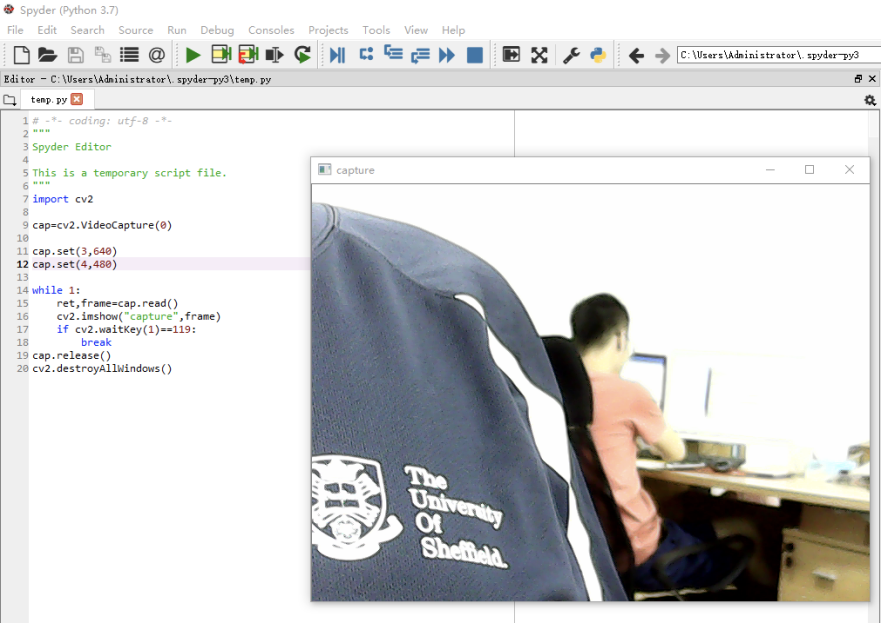Start debugging the file
Image resolution: width=881 pixels, height=623 pixels.
(338, 55)
